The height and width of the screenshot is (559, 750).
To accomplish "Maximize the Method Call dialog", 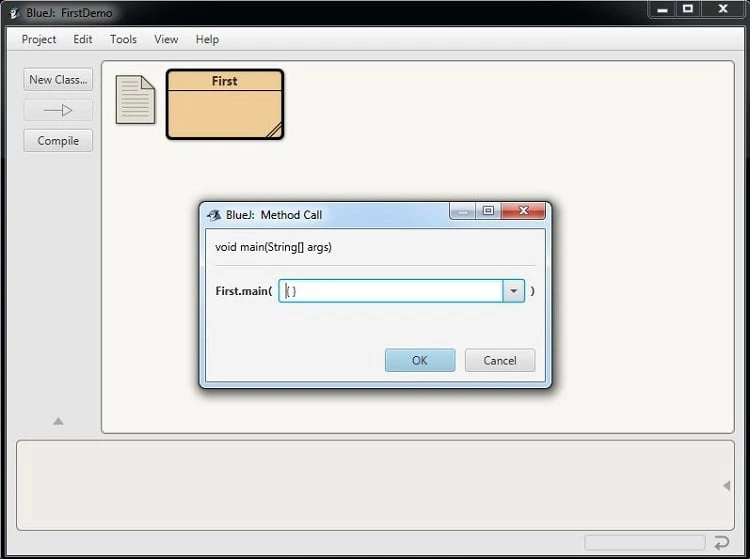I will [x=488, y=211].
